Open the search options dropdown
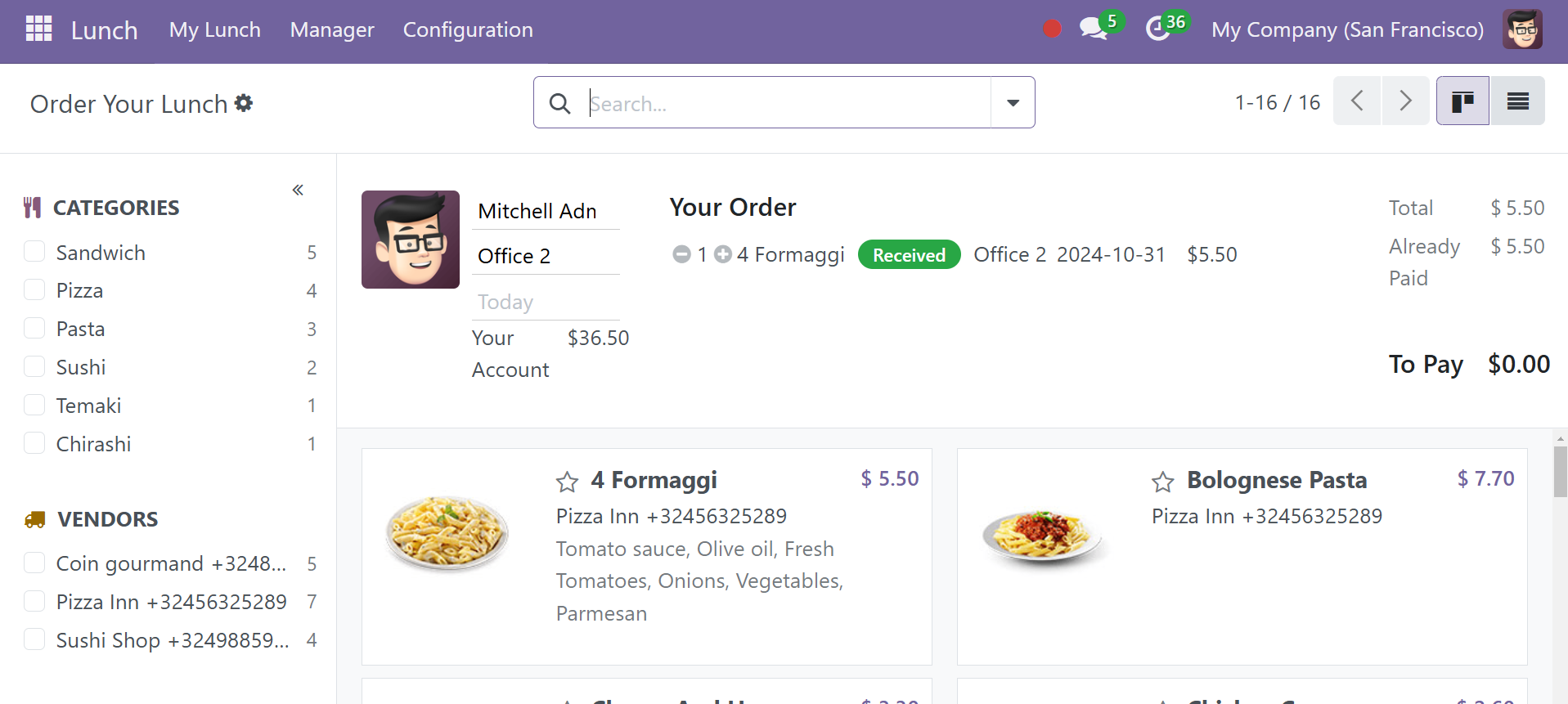The image size is (1568, 704). pos(1013,103)
